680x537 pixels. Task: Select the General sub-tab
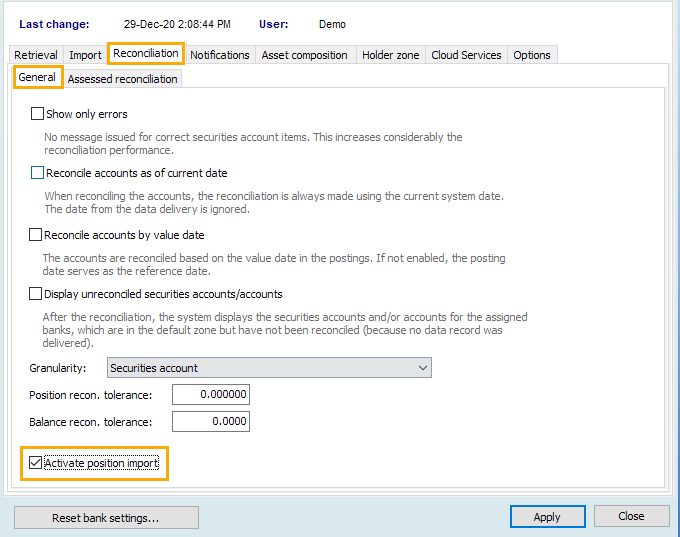[37, 77]
